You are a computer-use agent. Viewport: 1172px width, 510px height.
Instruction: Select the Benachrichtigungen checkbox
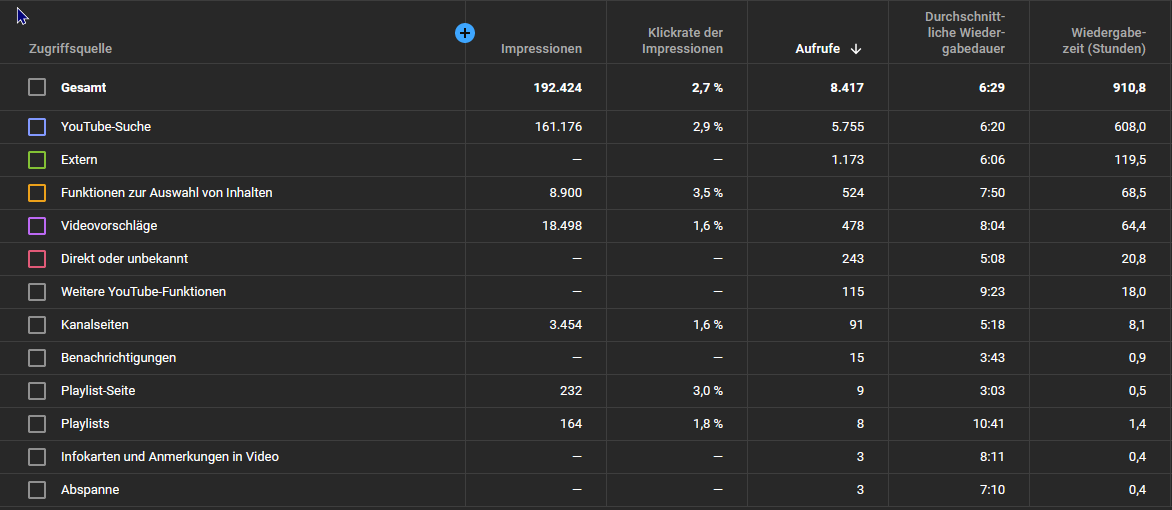[x=37, y=358]
